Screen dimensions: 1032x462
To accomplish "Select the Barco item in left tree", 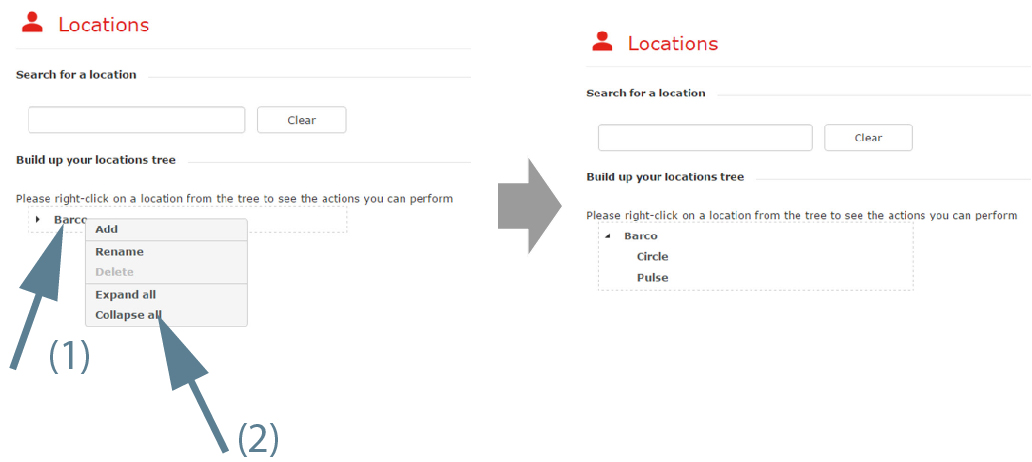I will click(70, 219).
